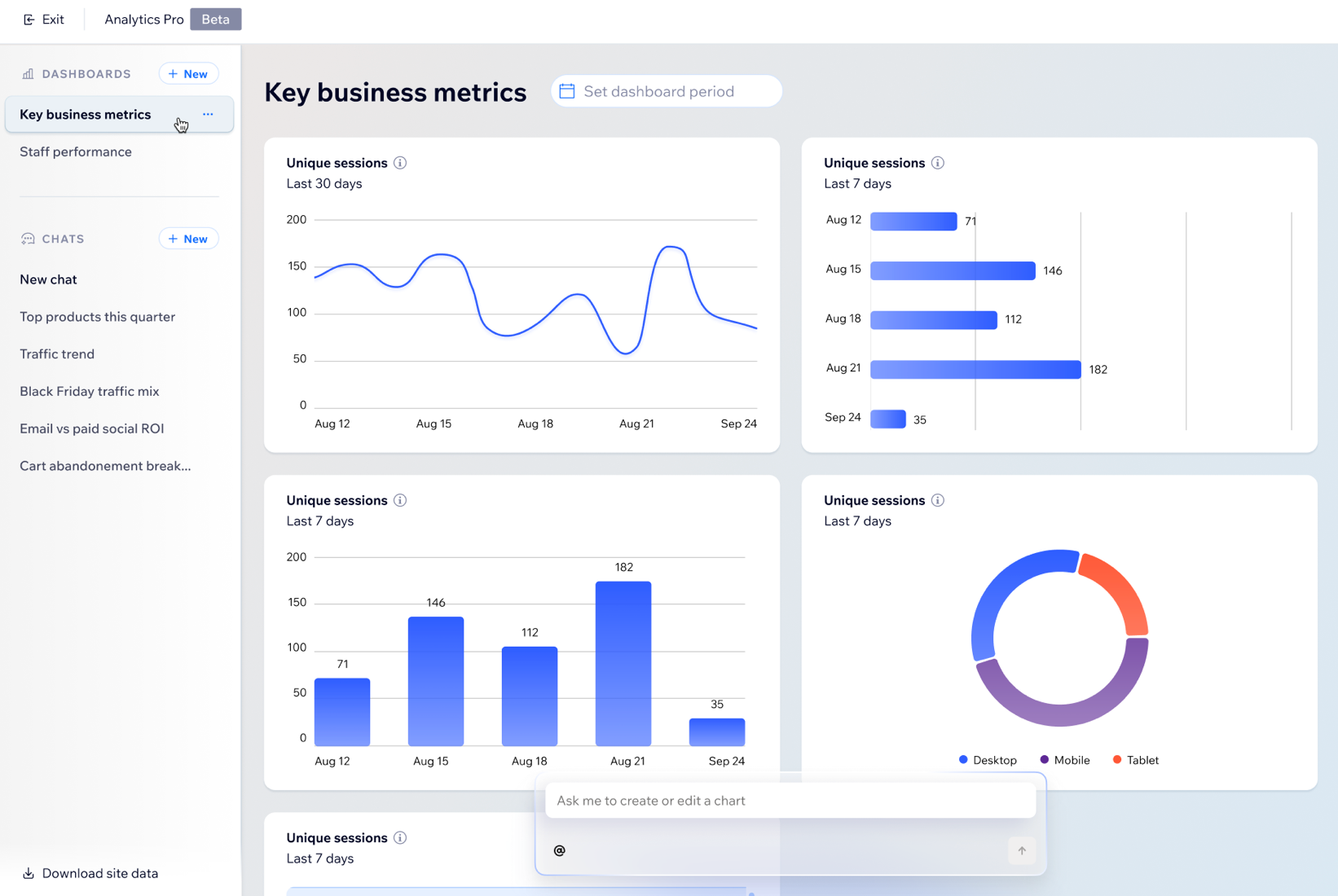Show info for vertical bar chart card
This screenshot has height=896, width=1338.
tap(400, 501)
